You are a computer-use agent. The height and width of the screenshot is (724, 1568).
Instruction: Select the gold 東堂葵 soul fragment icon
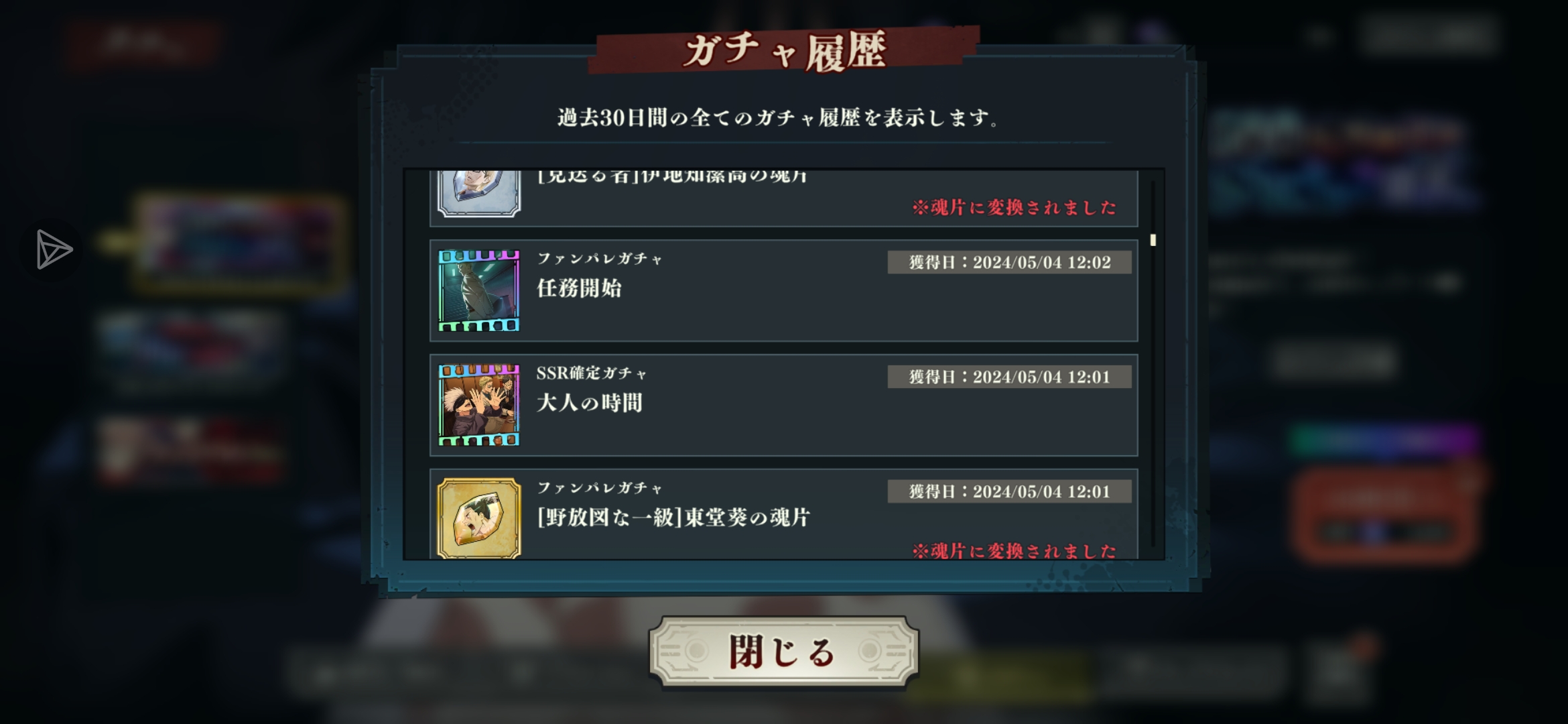coord(478,518)
